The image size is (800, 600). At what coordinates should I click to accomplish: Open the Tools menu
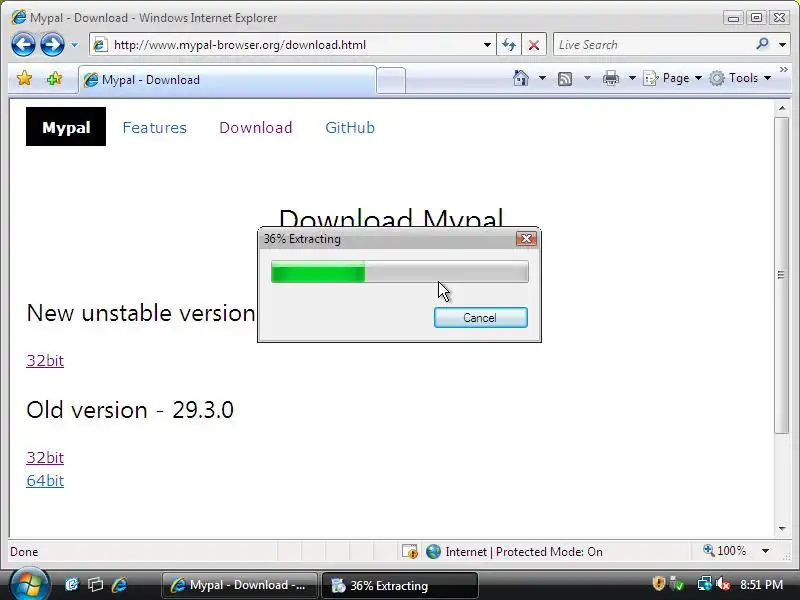740,78
